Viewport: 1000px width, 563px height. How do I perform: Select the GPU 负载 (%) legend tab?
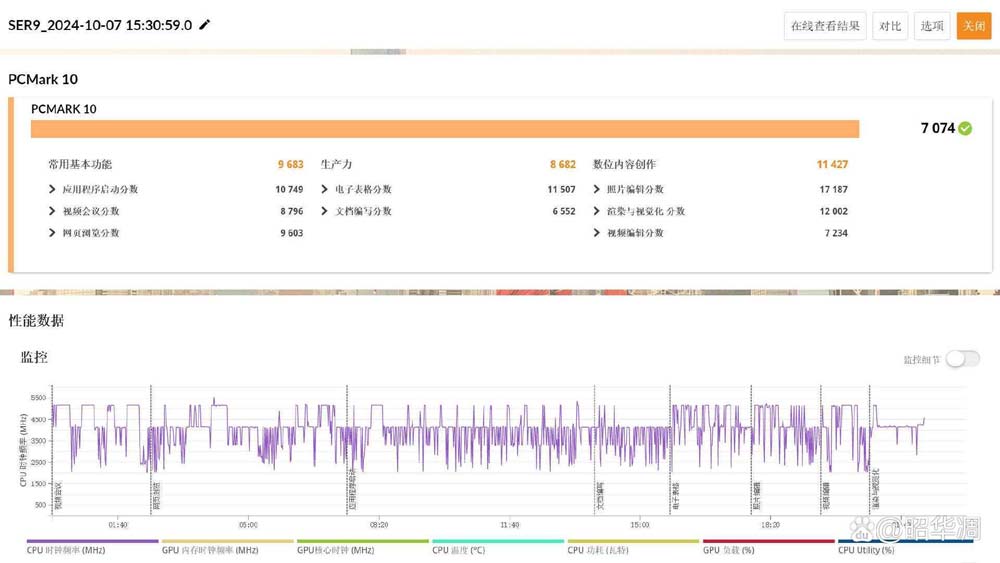[x=768, y=547]
